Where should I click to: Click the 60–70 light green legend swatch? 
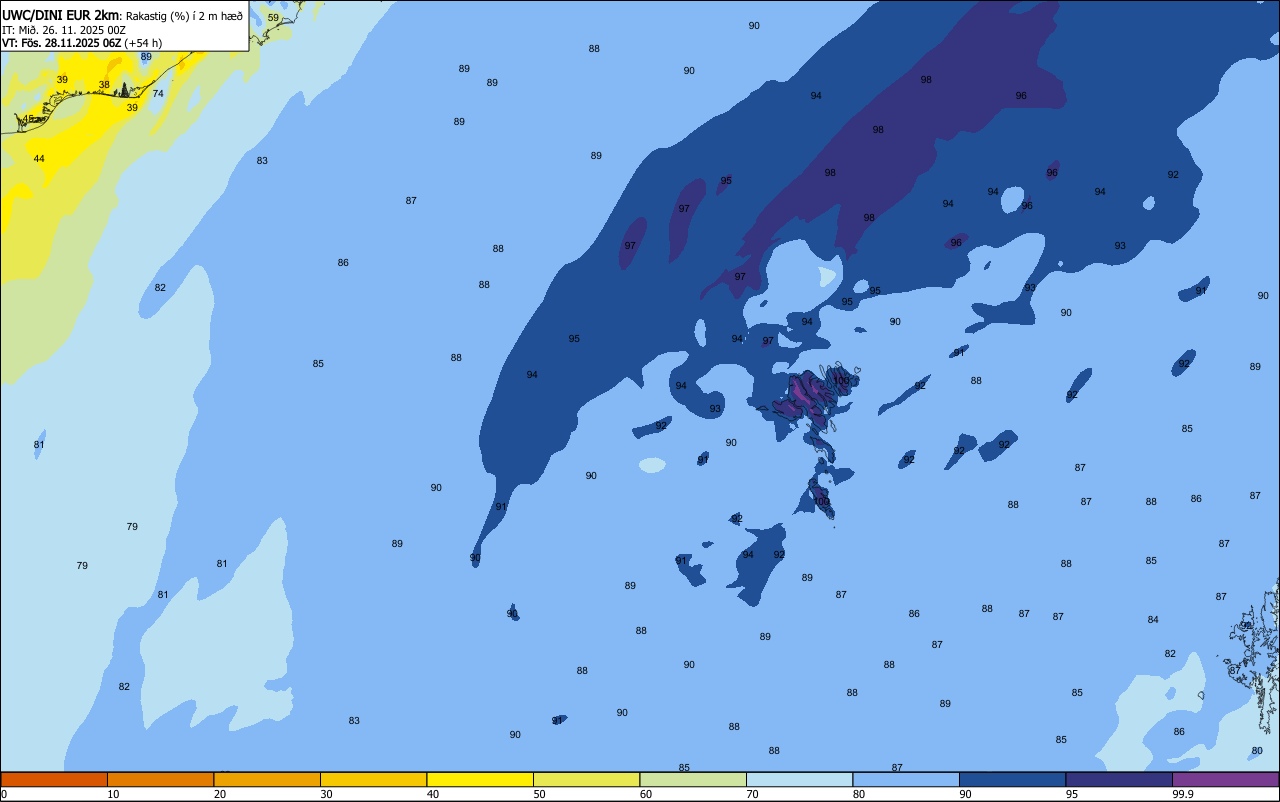[x=693, y=779]
